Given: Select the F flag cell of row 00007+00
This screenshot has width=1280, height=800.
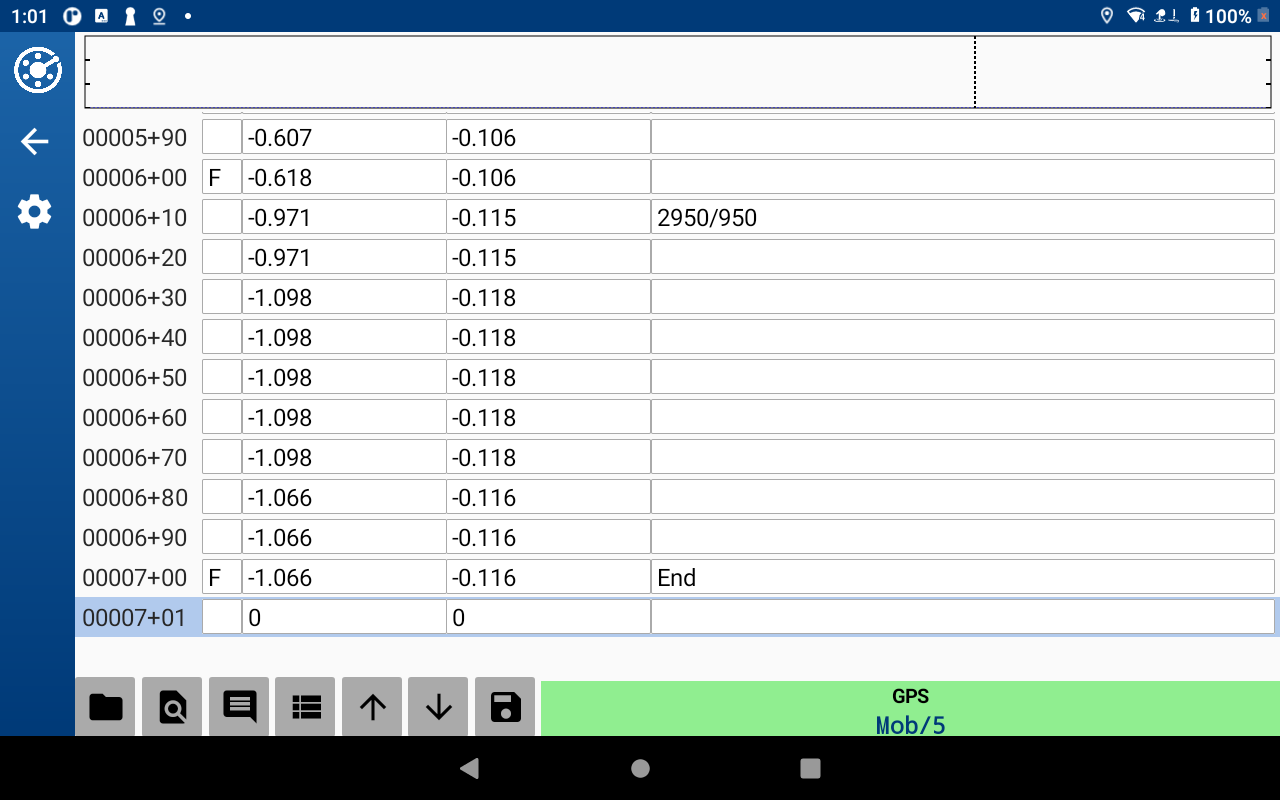Looking at the screenshot, I should click(222, 577).
